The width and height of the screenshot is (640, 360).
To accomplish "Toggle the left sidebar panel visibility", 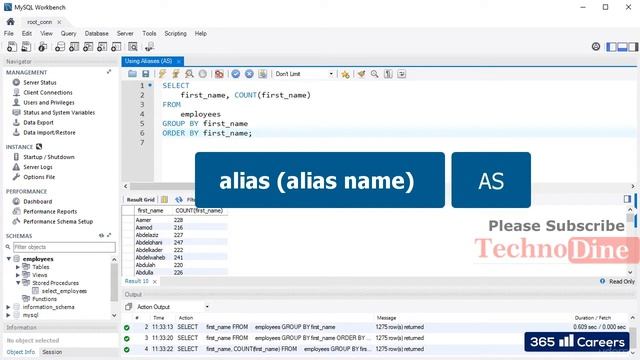I will [x=611, y=47].
